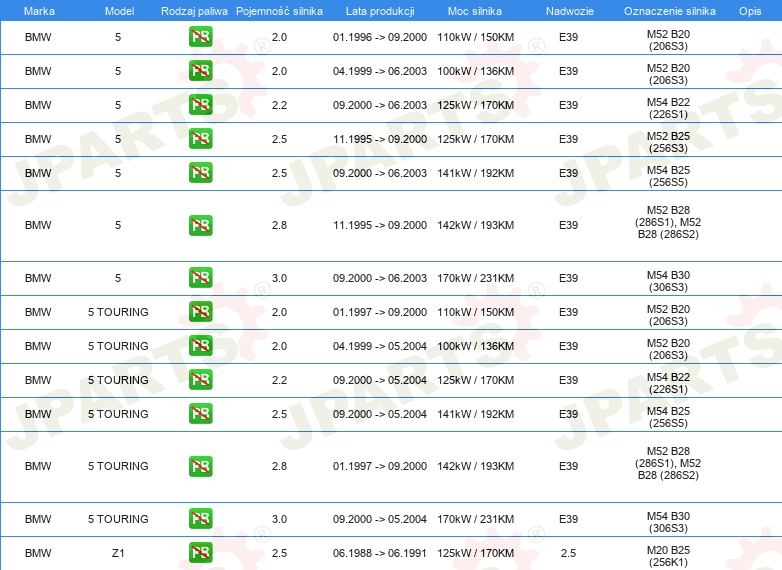Click fuel icon in 5 TOURING 100kW / 136KM row
Viewport: 782px width, 570px height.
[x=200, y=346]
